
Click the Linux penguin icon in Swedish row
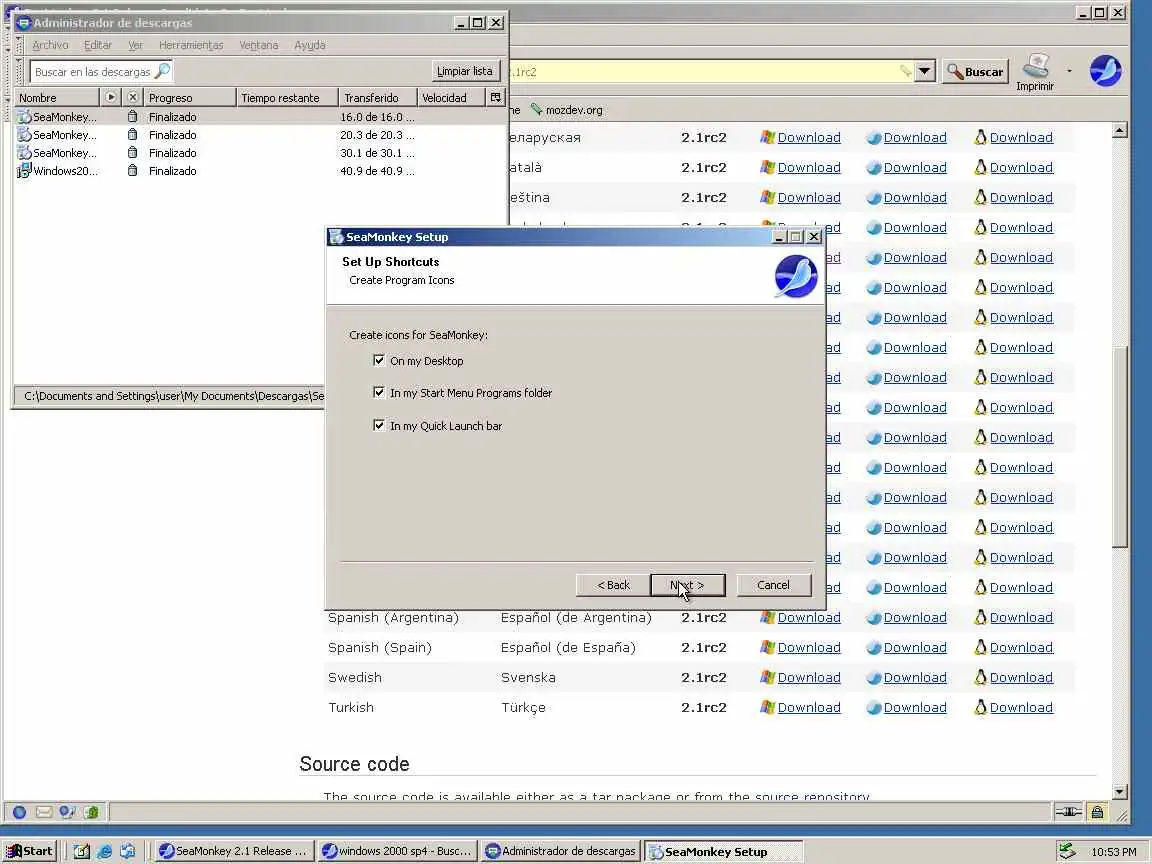[x=980, y=677]
